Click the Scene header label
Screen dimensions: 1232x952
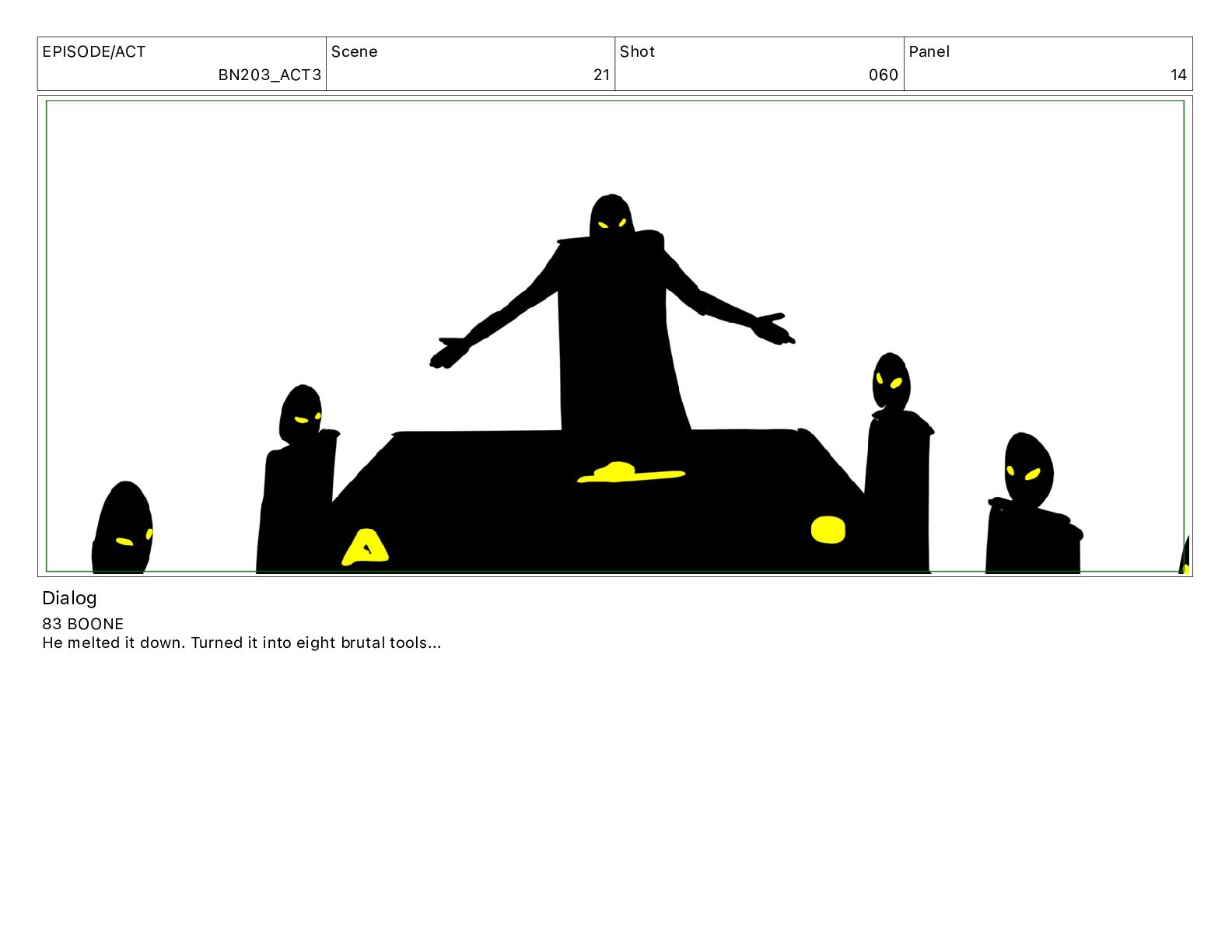(x=354, y=51)
